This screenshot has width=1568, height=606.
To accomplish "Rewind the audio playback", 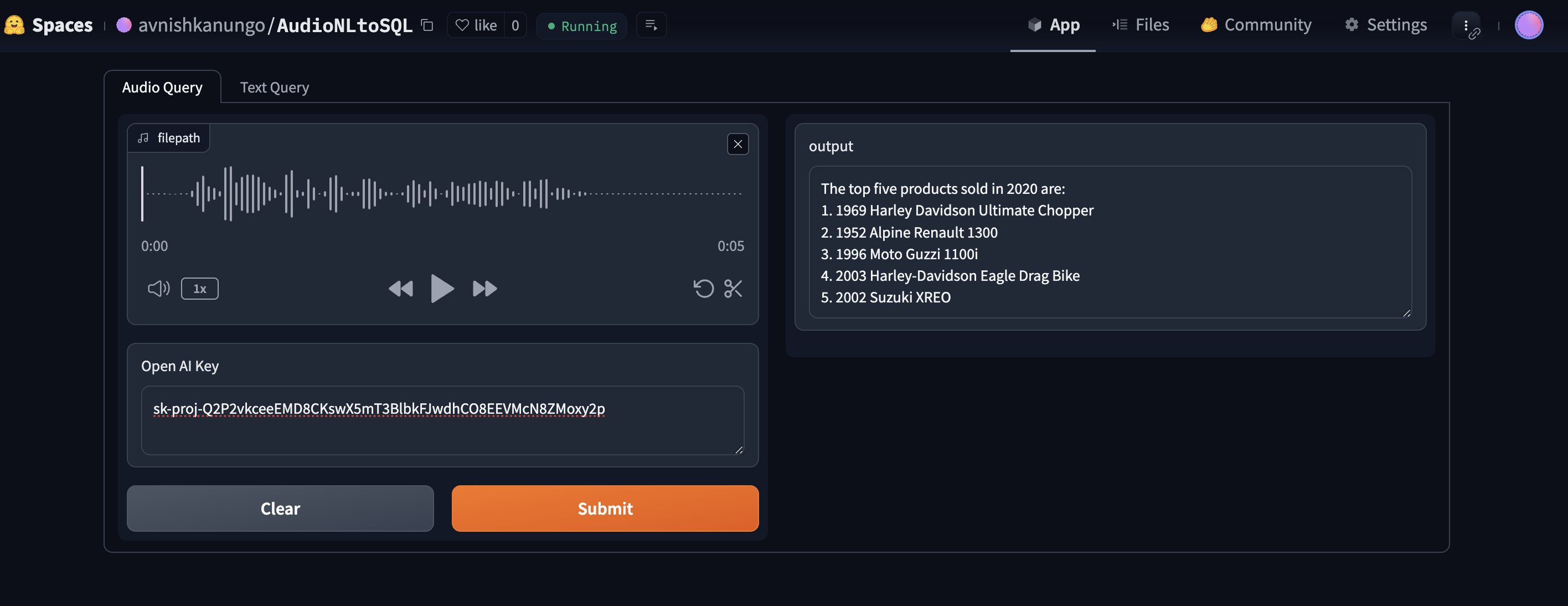I will pyautogui.click(x=400, y=288).
